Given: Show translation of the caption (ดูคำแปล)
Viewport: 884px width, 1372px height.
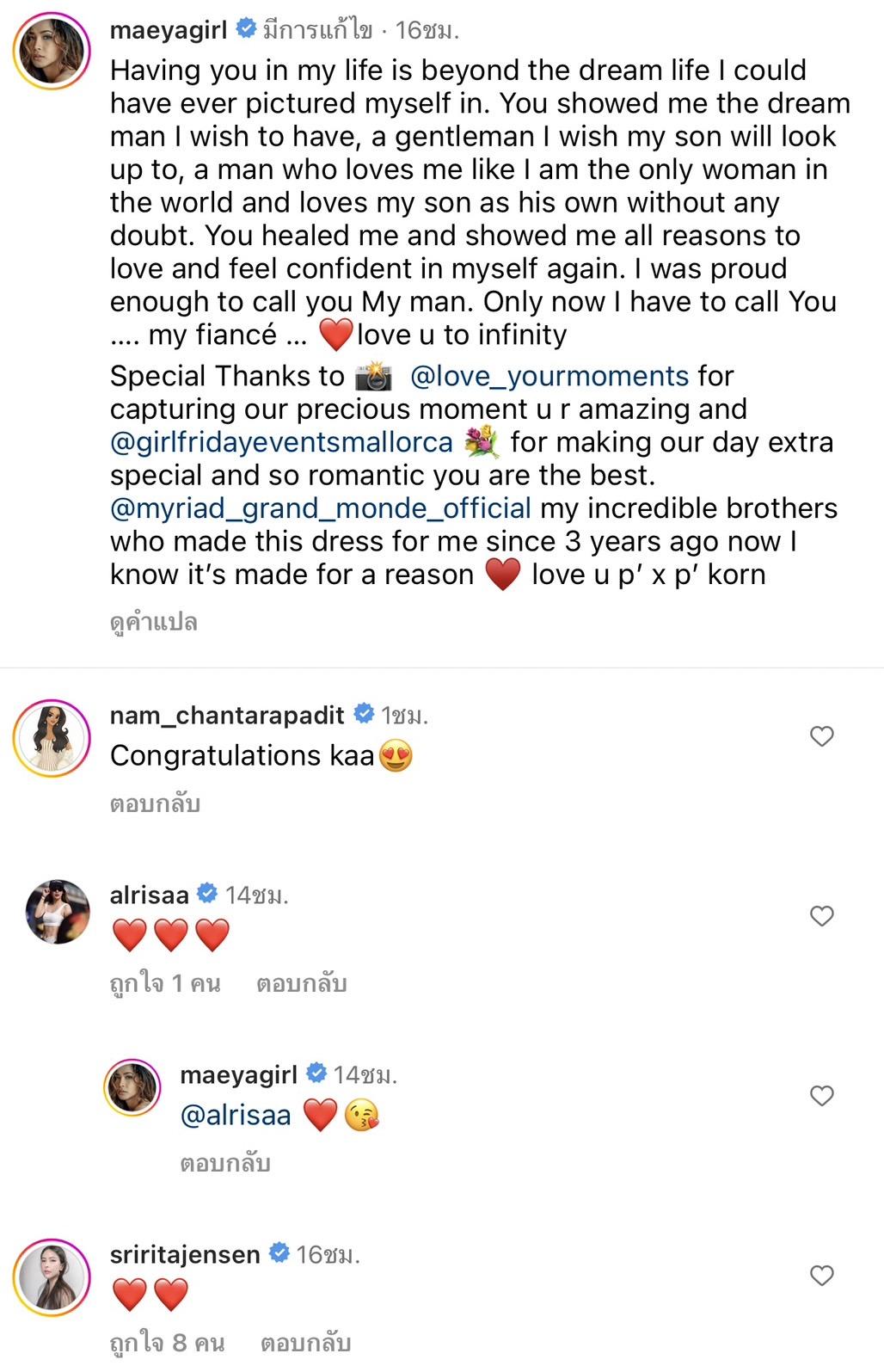Looking at the screenshot, I should pos(154,622).
